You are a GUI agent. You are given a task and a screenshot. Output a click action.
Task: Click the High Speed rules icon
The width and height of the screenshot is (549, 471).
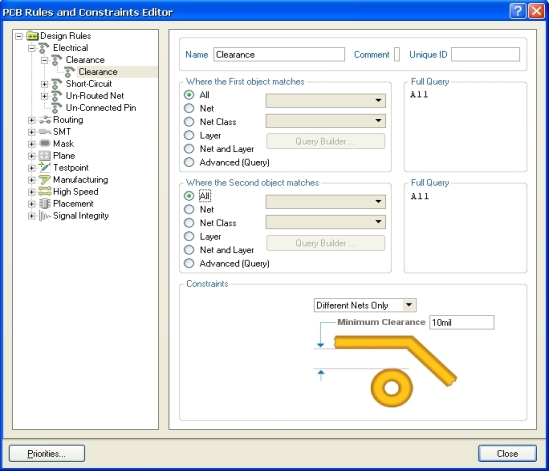[x=44, y=192]
